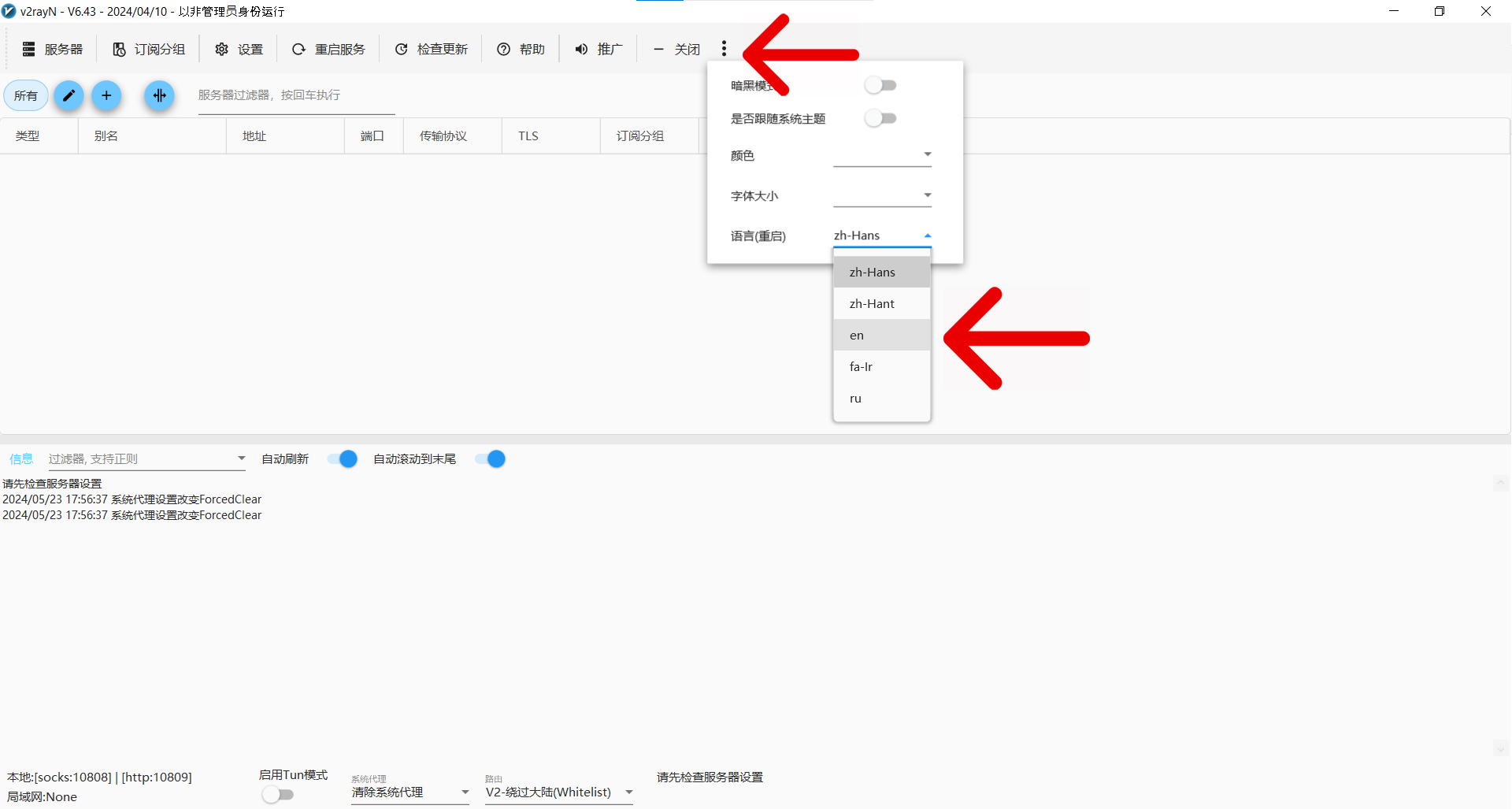Click the server menu list icon
Screen dimensions: 1512x809
point(28,49)
